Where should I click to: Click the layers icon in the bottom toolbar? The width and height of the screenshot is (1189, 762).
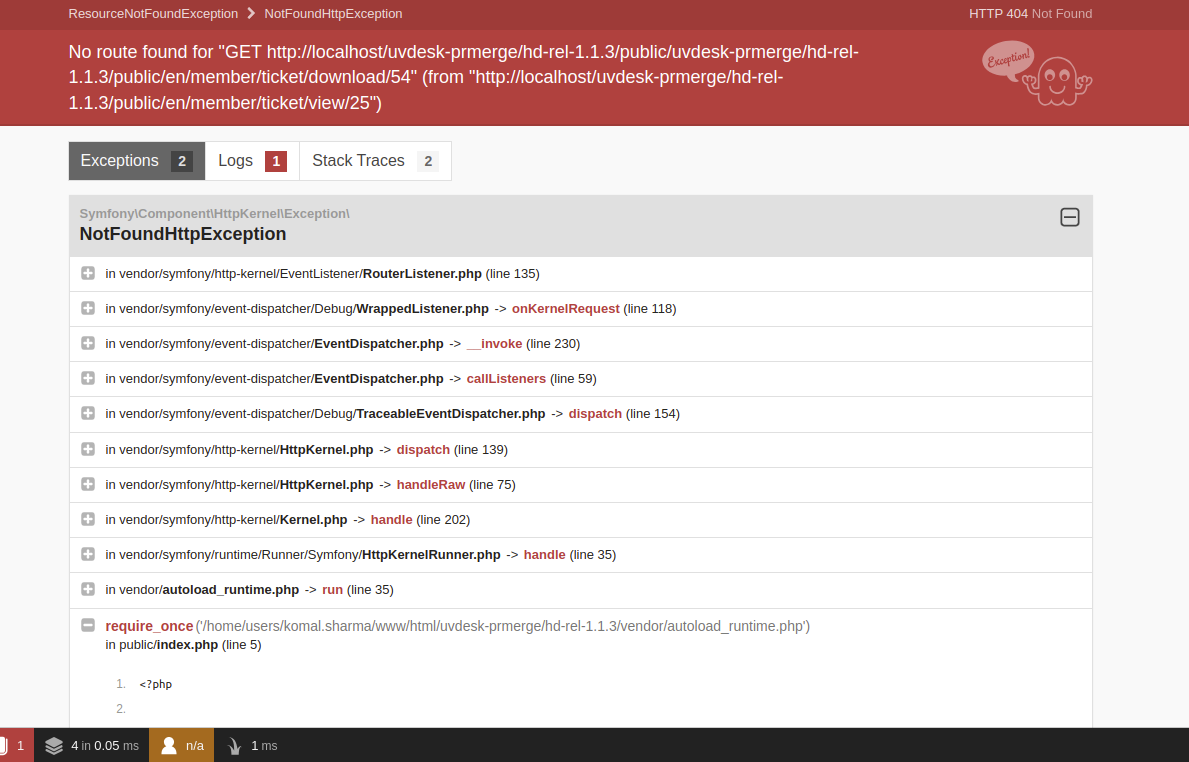pyautogui.click(x=55, y=745)
